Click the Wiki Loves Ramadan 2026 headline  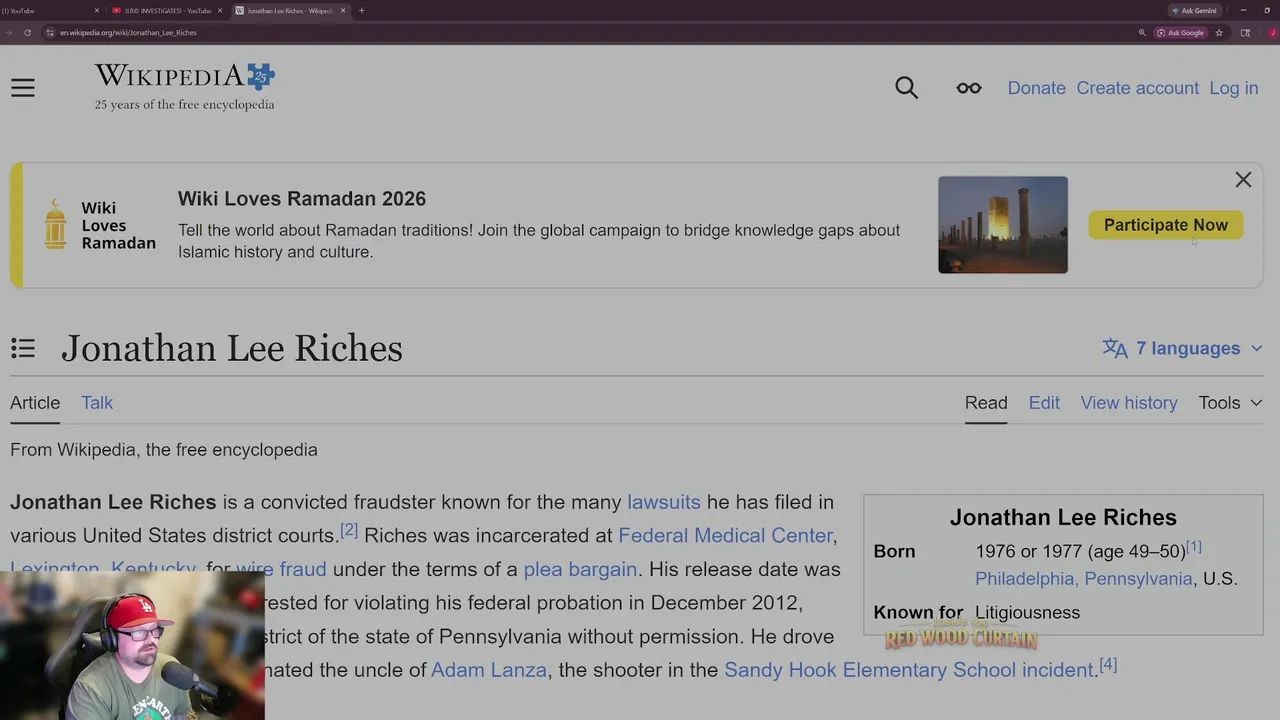[x=302, y=199]
